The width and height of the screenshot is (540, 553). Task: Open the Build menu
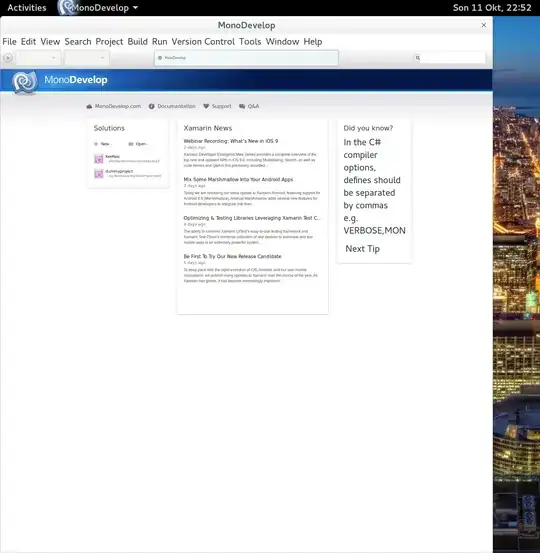pos(137,42)
